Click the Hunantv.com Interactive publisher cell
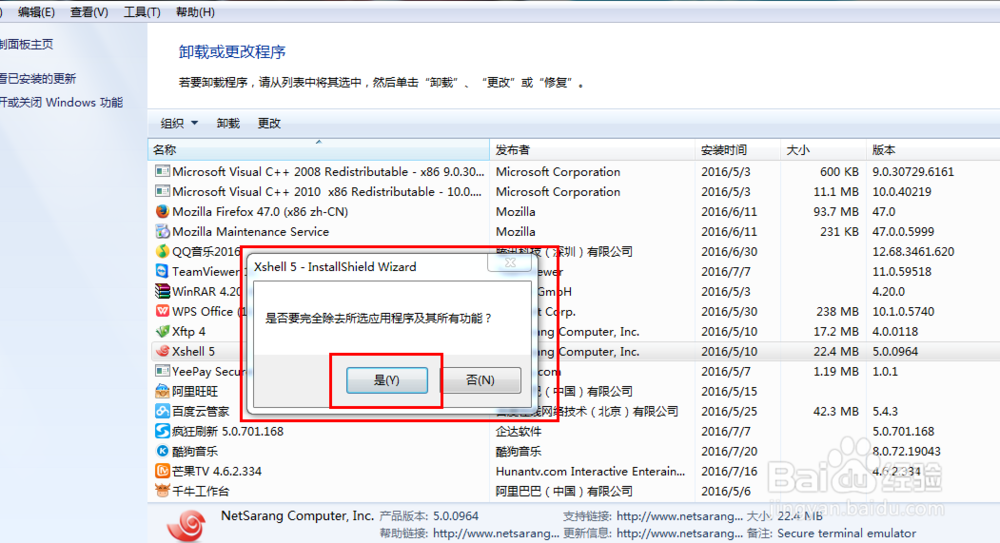 [x=591, y=471]
